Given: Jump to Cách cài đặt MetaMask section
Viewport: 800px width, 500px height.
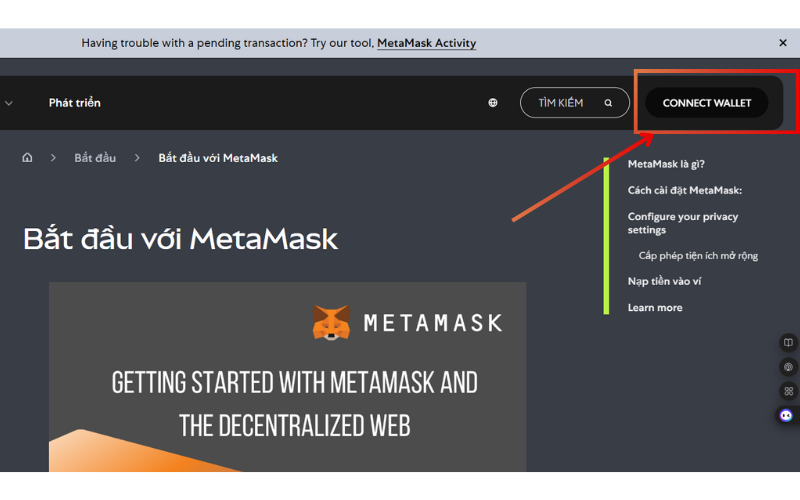Looking at the screenshot, I should (x=685, y=190).
